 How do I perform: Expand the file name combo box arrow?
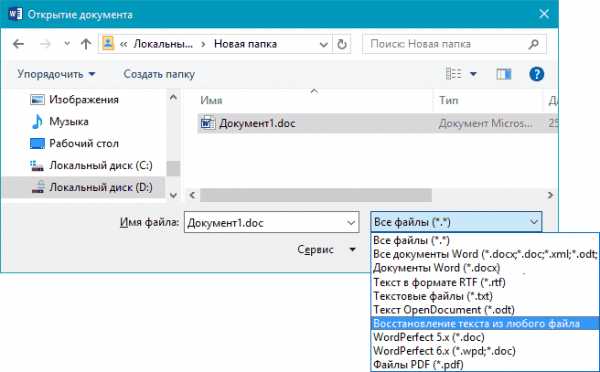pos(351,223)
